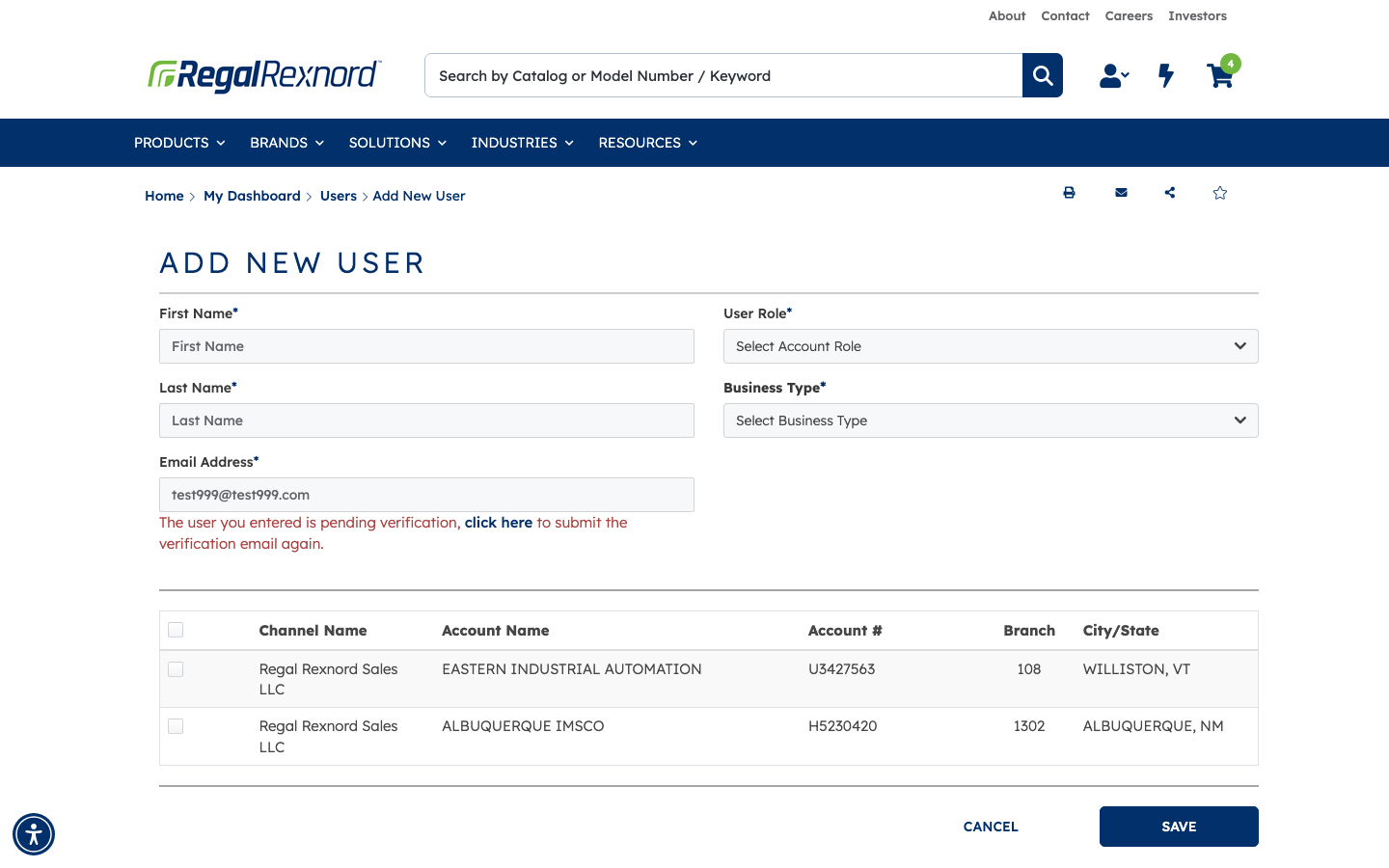
Task: Click the share page icon
Action: click(x=1170, y=193)
